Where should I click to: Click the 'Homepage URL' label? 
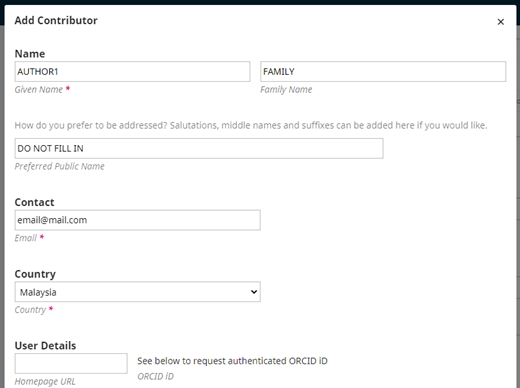coord(45,381)
